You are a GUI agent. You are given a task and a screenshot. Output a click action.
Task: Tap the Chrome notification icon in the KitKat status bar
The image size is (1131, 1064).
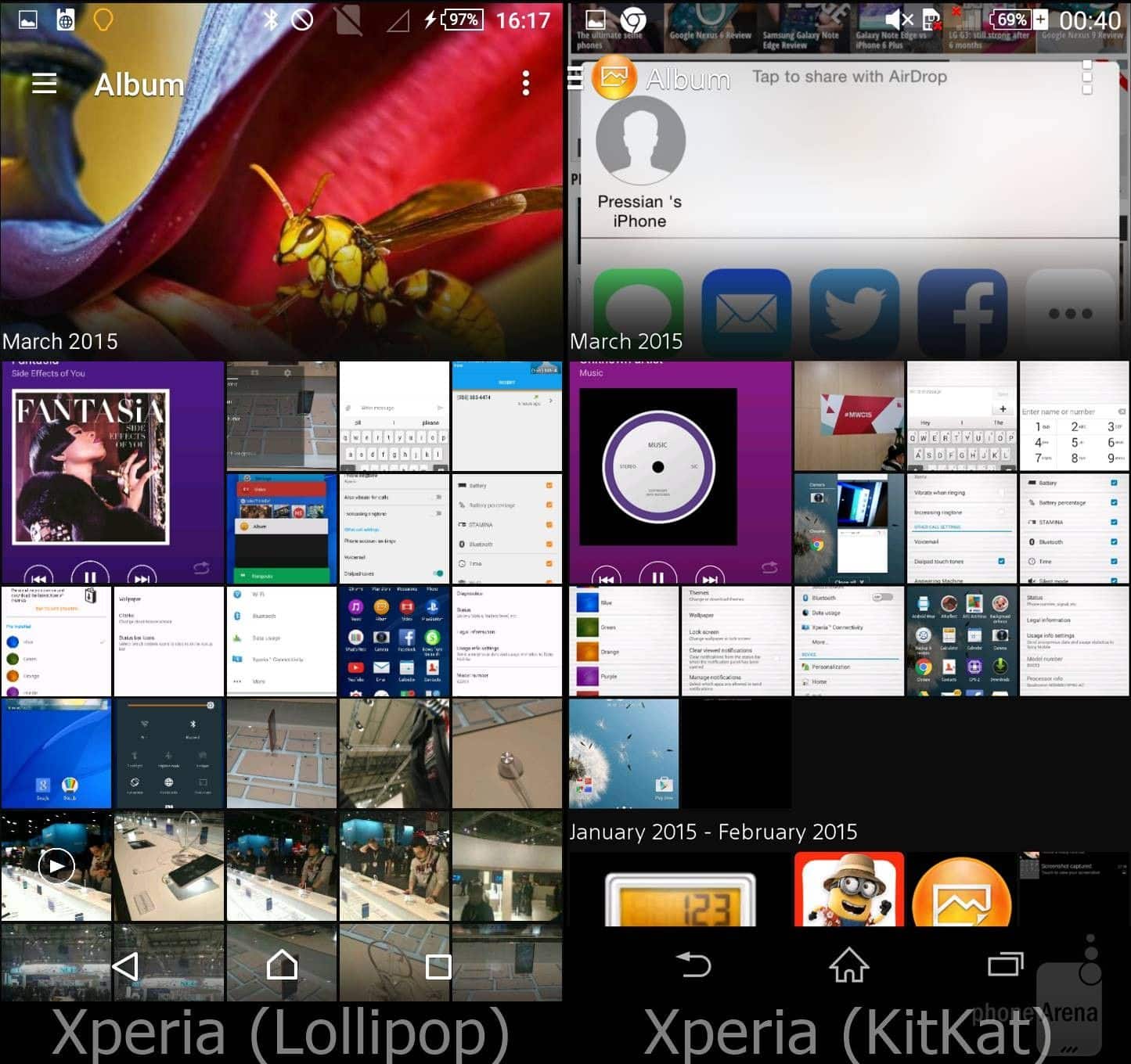(x=633, y=20)
